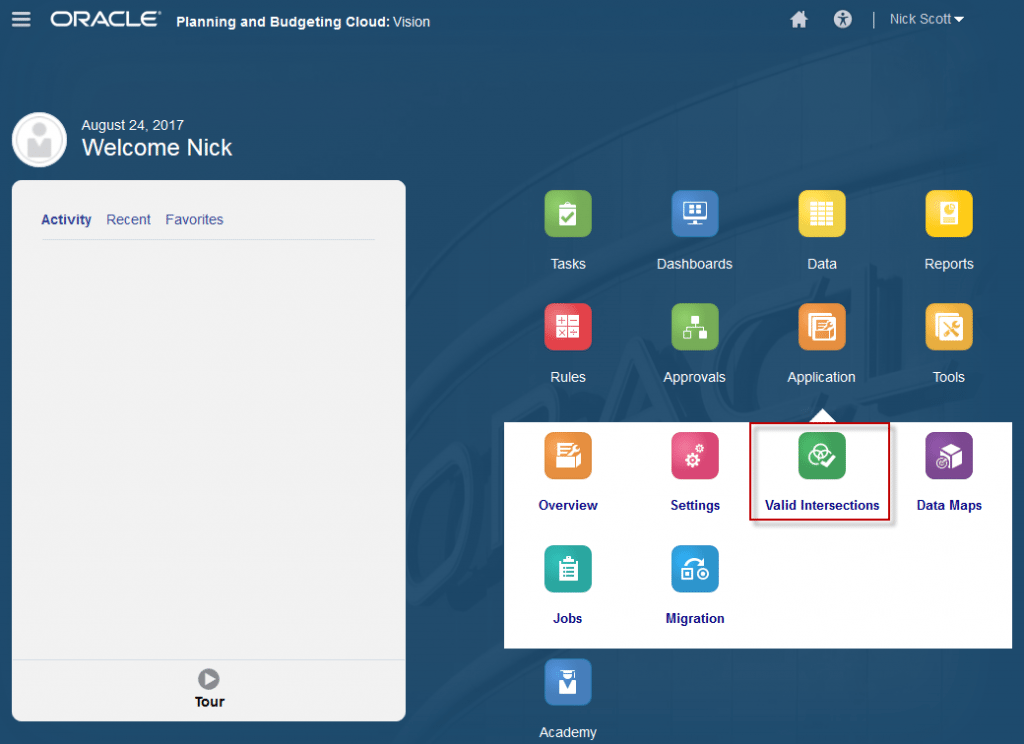Image resolution: width=1024 pixels, height=744 pixels.
Task: Open the Jobs icon
Action: click(x=568, y=568)
